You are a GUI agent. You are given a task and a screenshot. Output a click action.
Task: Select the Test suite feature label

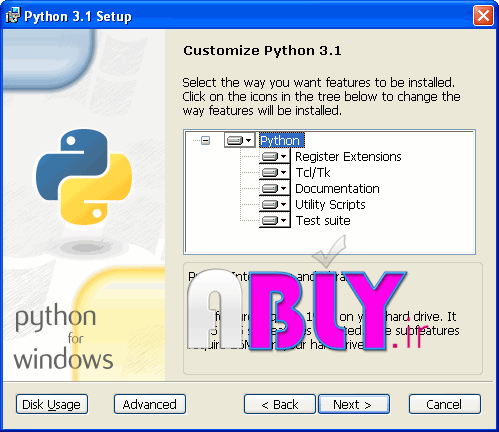[x=323, y=221]
